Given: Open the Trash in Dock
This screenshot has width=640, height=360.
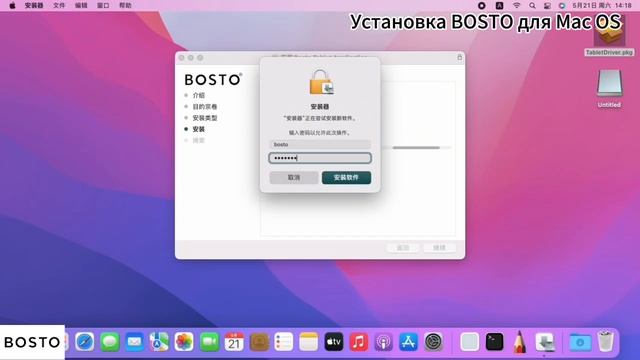Looking at the screenshot, I should (x=606, y=342).
